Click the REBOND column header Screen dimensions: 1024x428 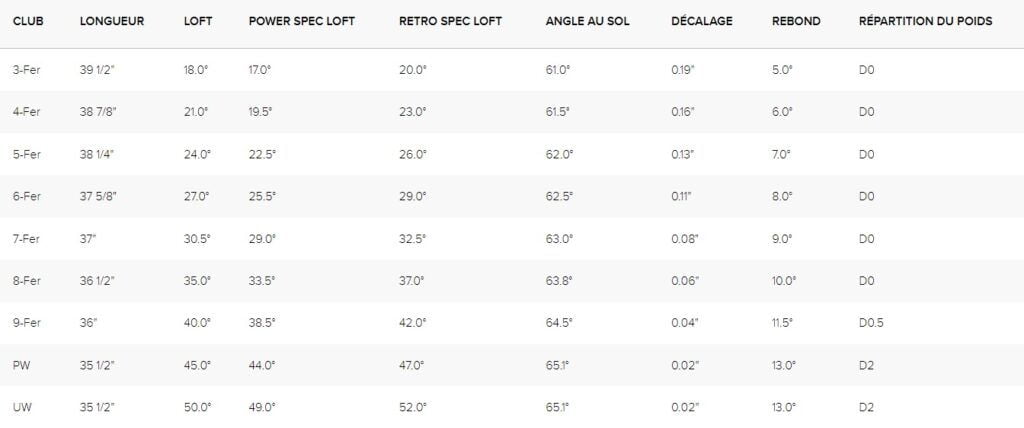[796, 21]
